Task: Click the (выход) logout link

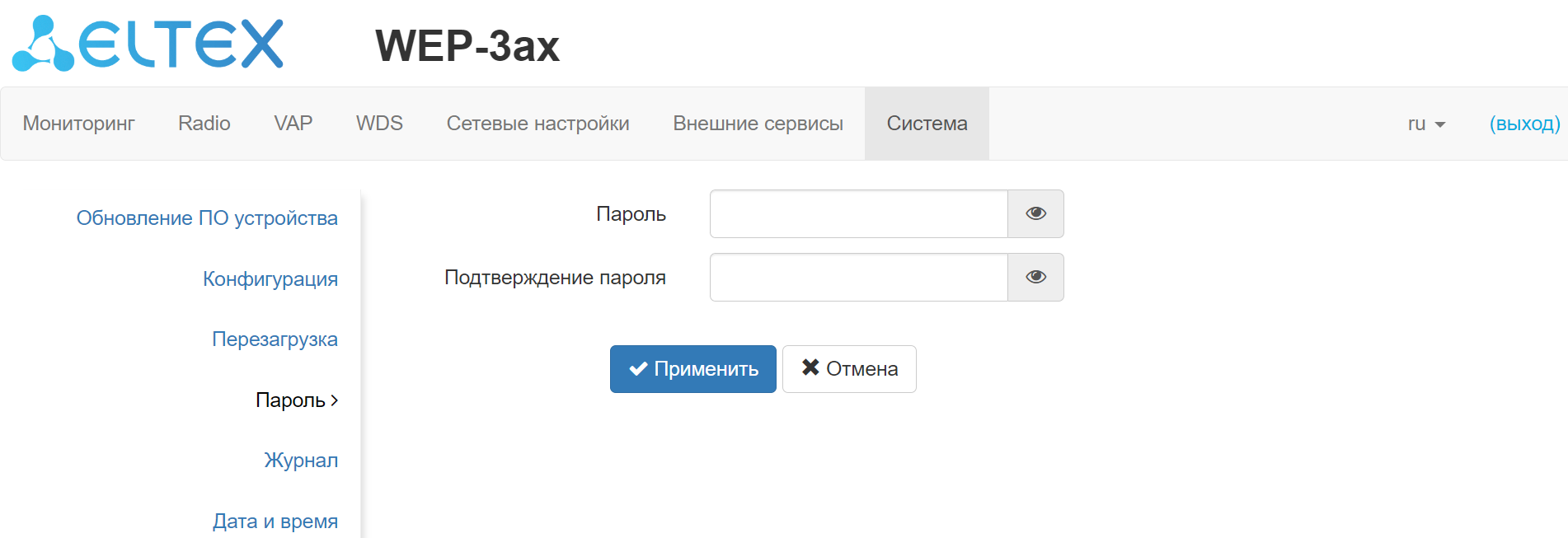Action: 1524,124
